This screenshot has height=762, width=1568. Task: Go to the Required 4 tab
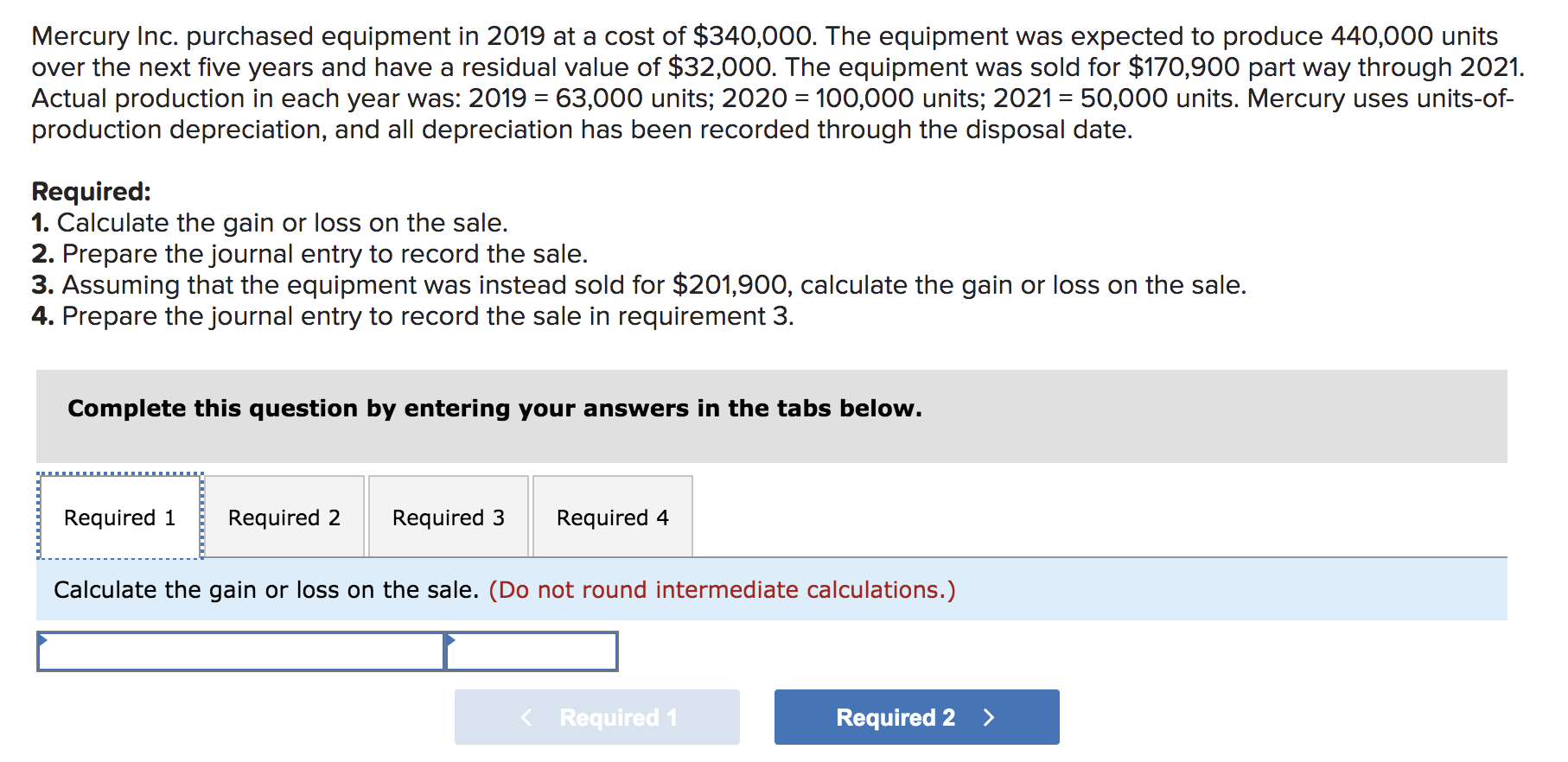(612, 518)
